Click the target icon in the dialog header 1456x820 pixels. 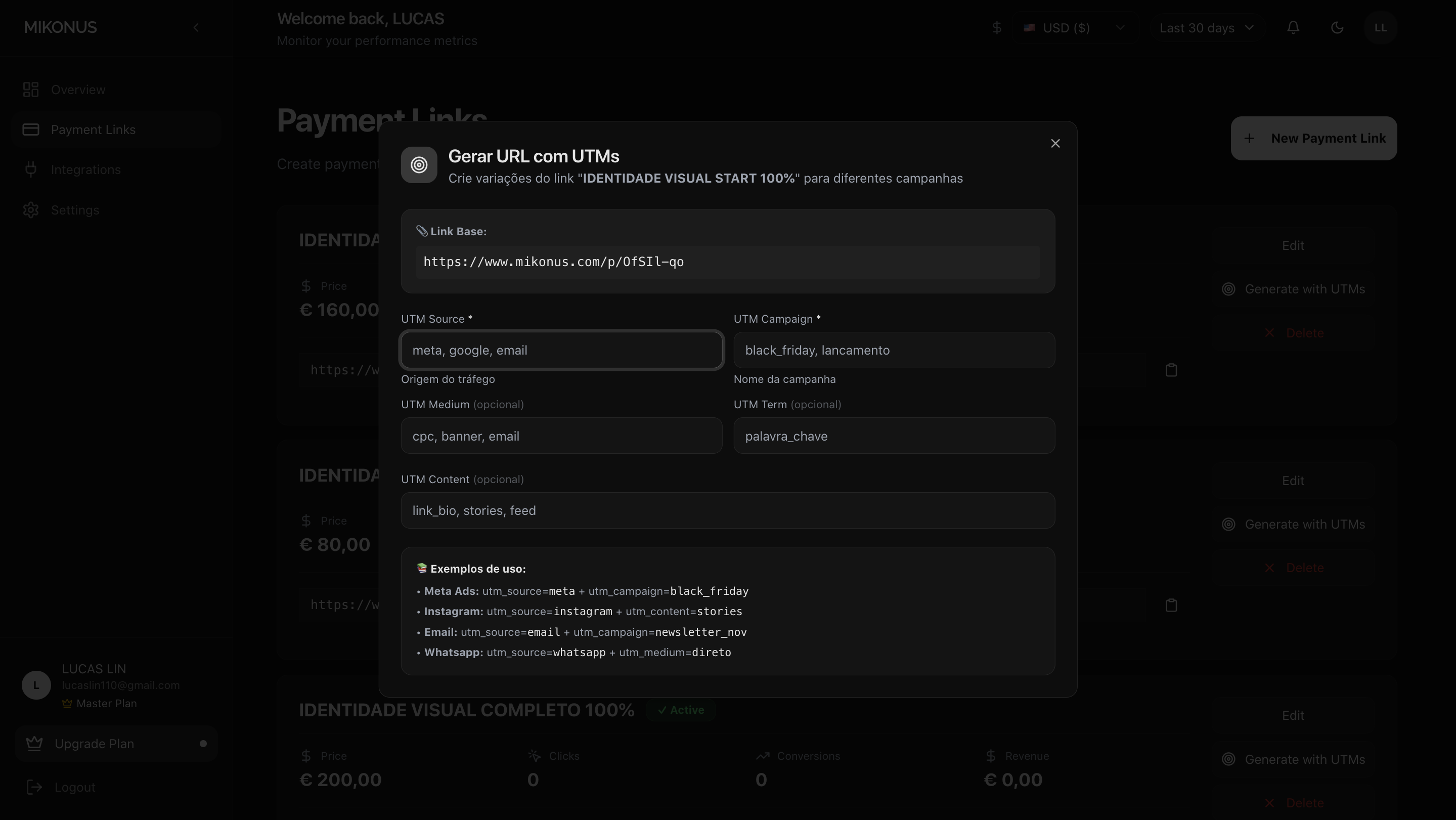point(419,165)
